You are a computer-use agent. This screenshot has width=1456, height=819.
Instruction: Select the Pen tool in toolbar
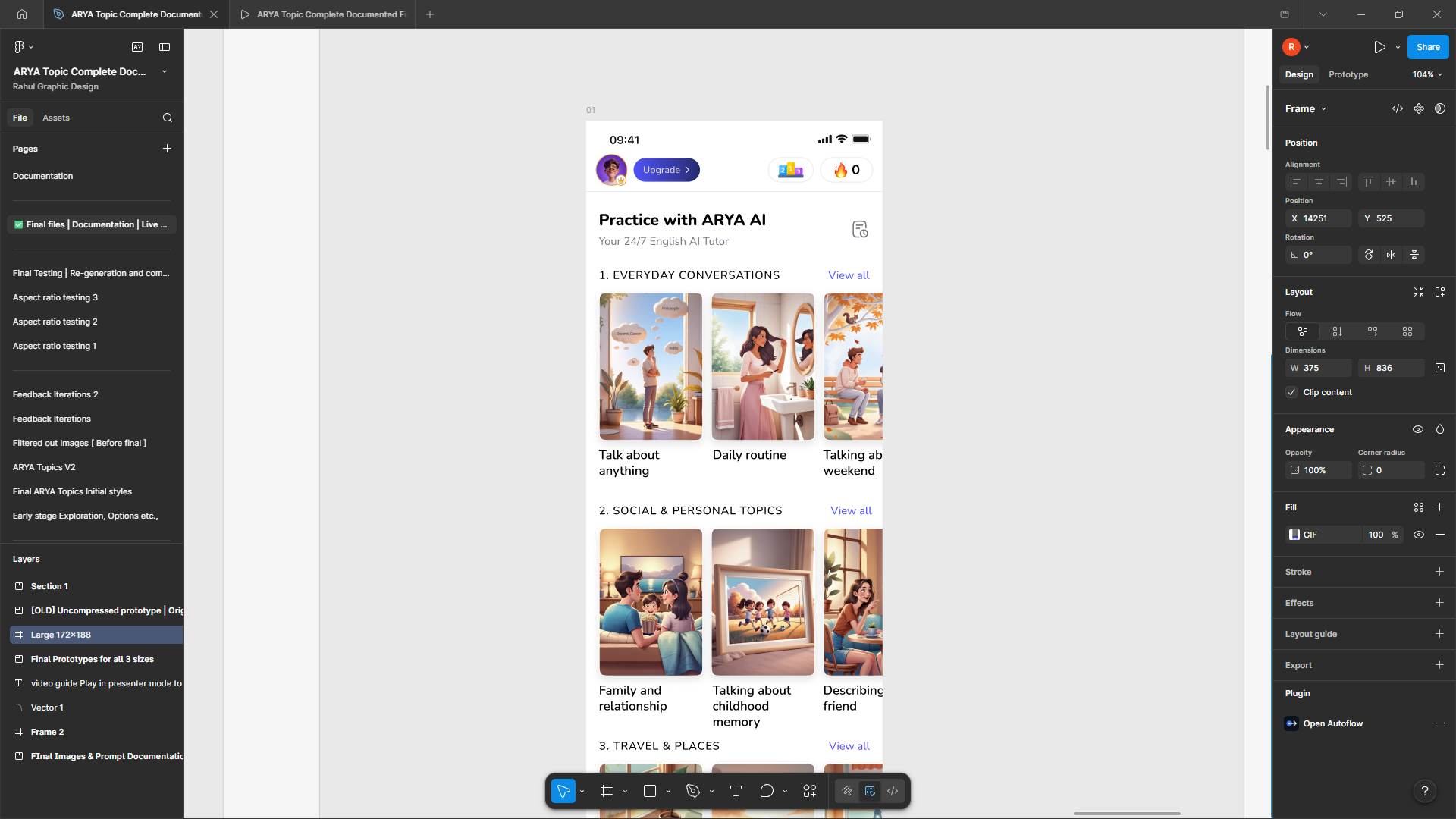[693, 791]
